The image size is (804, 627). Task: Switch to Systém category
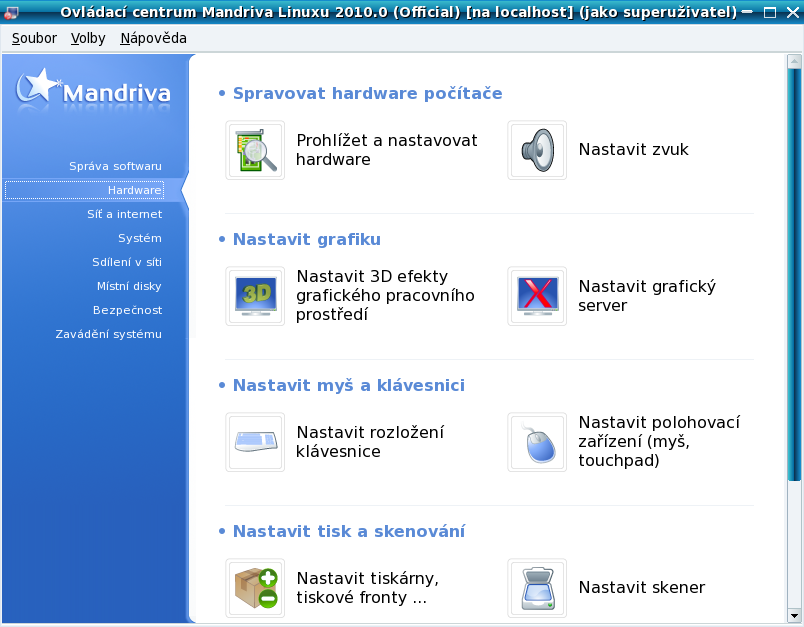(139, 238)
